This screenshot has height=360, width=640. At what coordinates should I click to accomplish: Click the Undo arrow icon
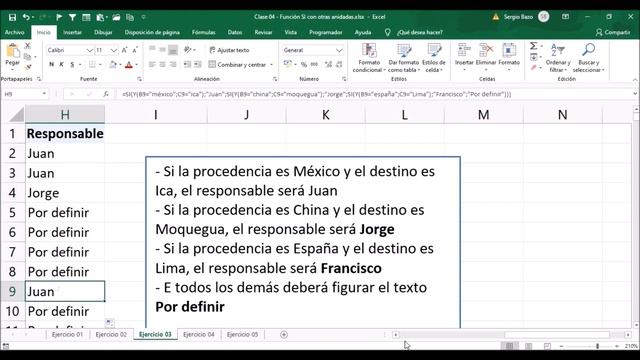(26, 17)
